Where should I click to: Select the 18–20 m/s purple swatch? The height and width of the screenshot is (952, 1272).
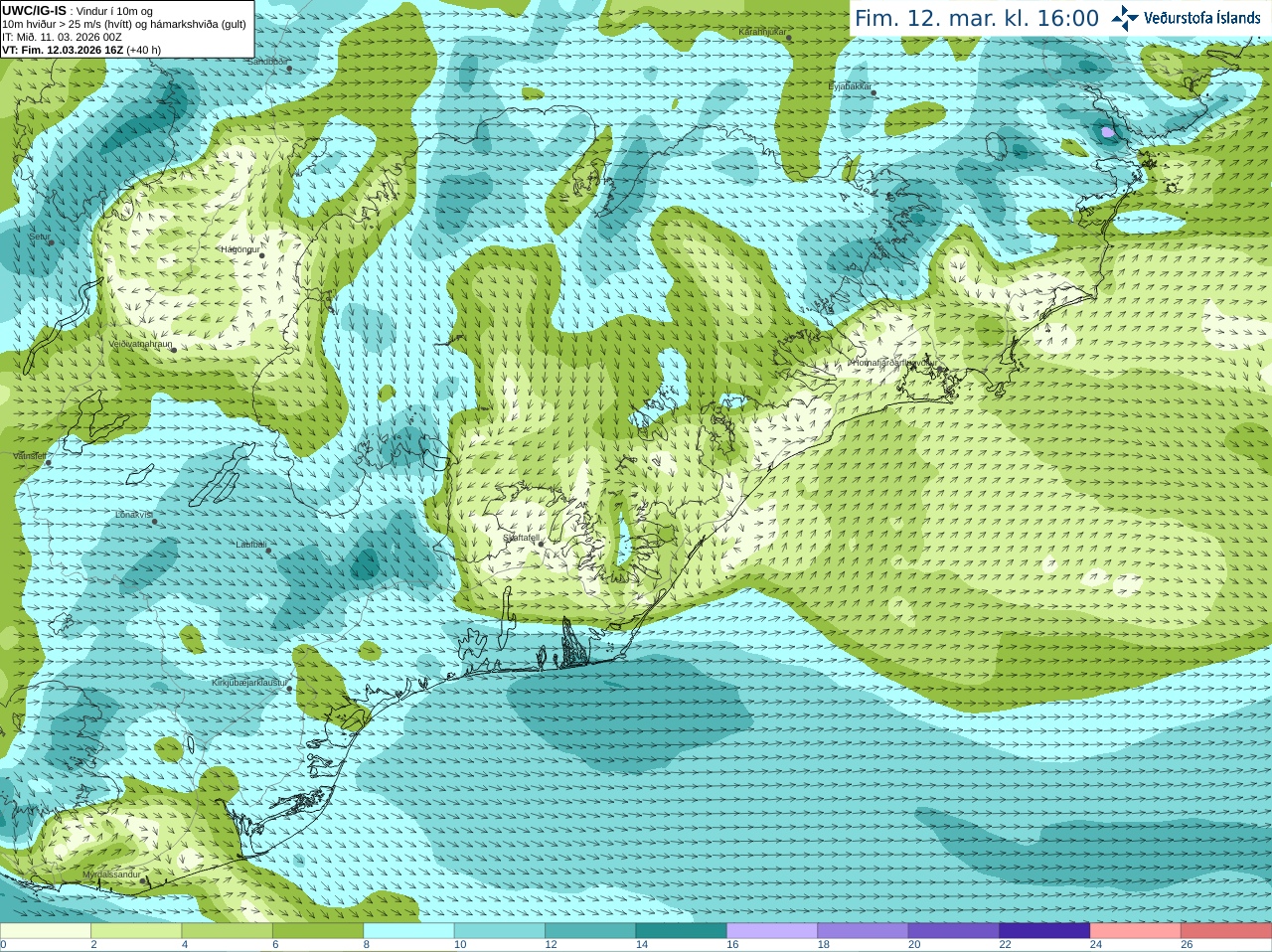(x=864, y=931)
